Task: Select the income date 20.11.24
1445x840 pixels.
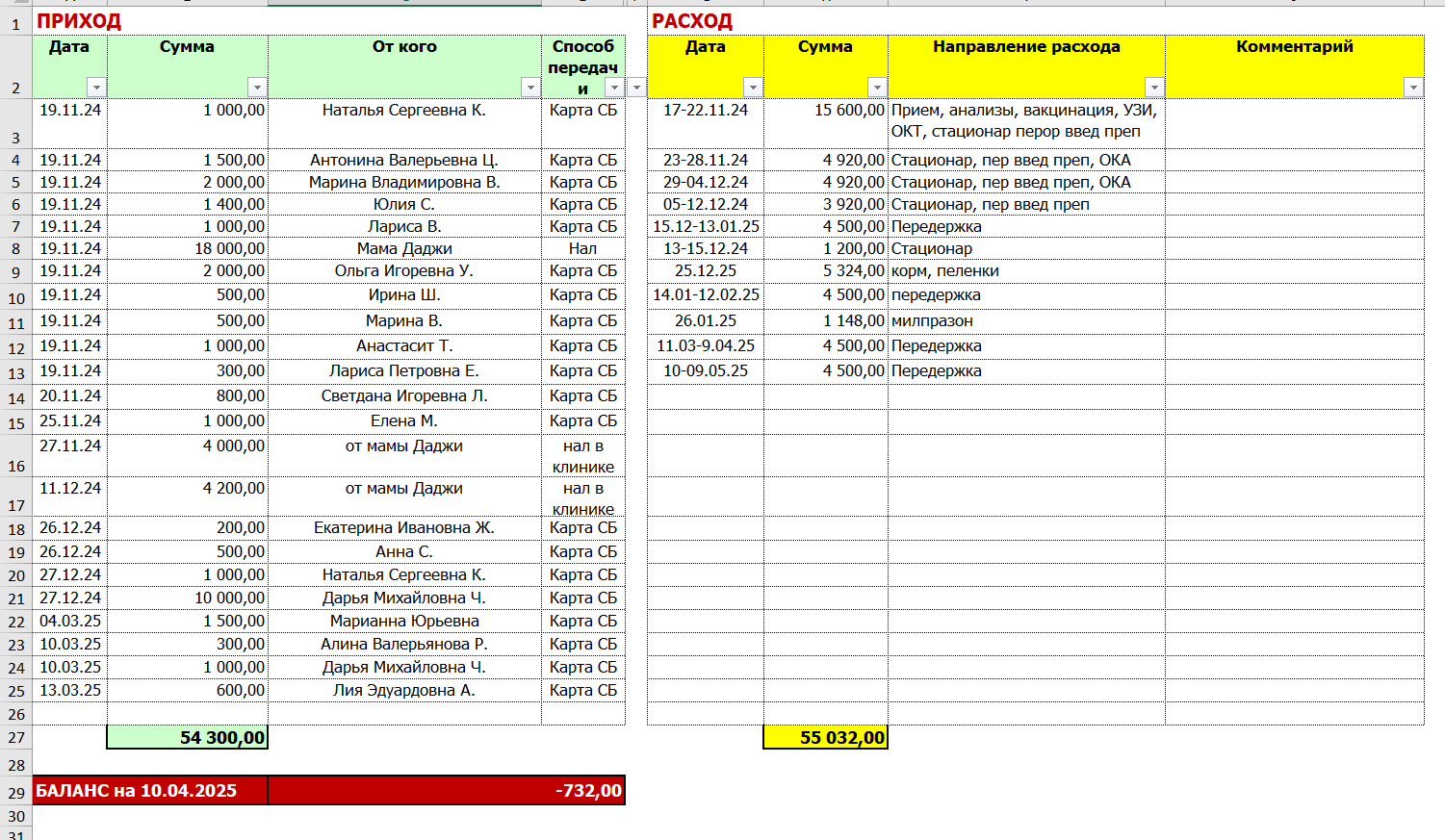Action: (70, 395)
